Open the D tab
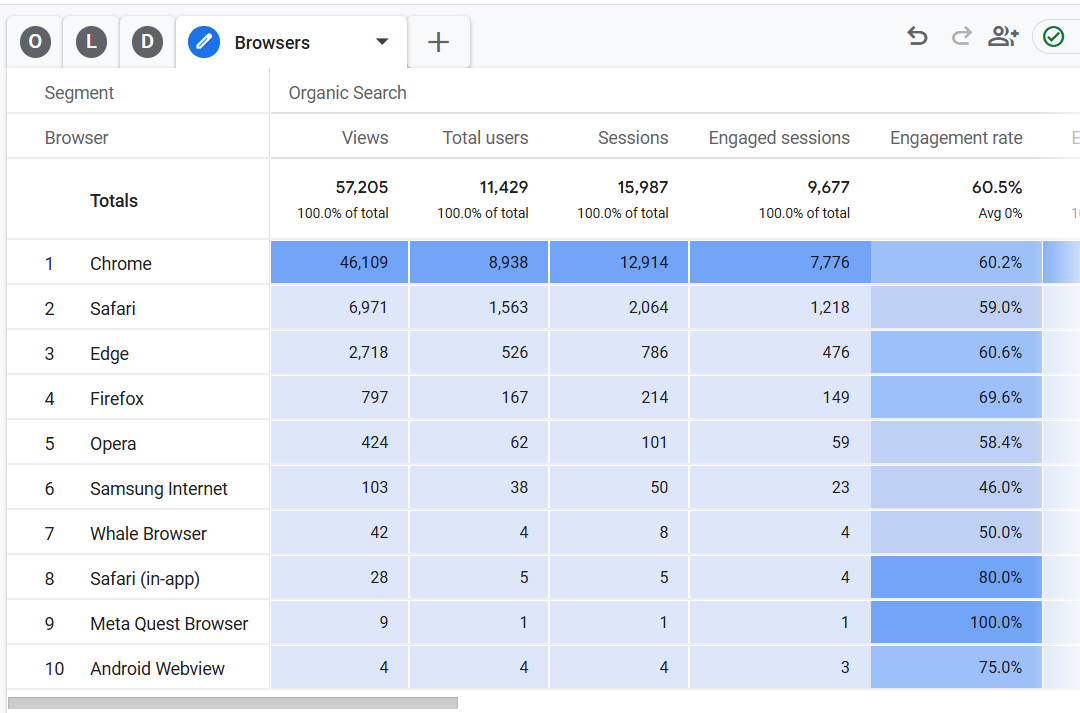The image size is (1080, 713). [x=147, y=42]
